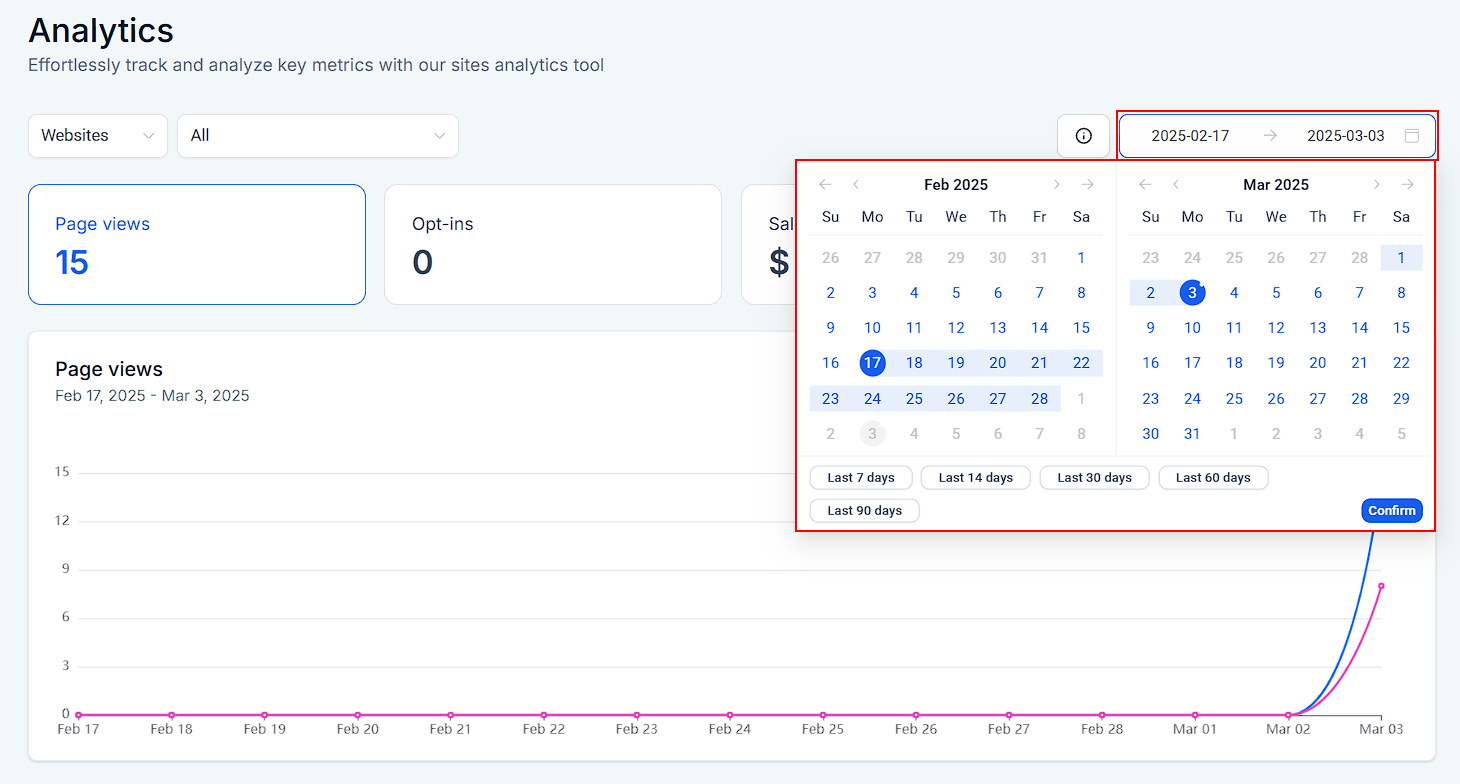1460x784 pixels.
Task: Open the Websites dropdown
Action: click(98, 136)
